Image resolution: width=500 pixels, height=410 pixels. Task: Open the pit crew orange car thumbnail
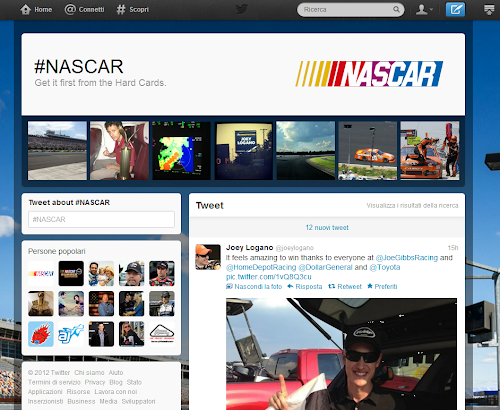tap(430, 151)
